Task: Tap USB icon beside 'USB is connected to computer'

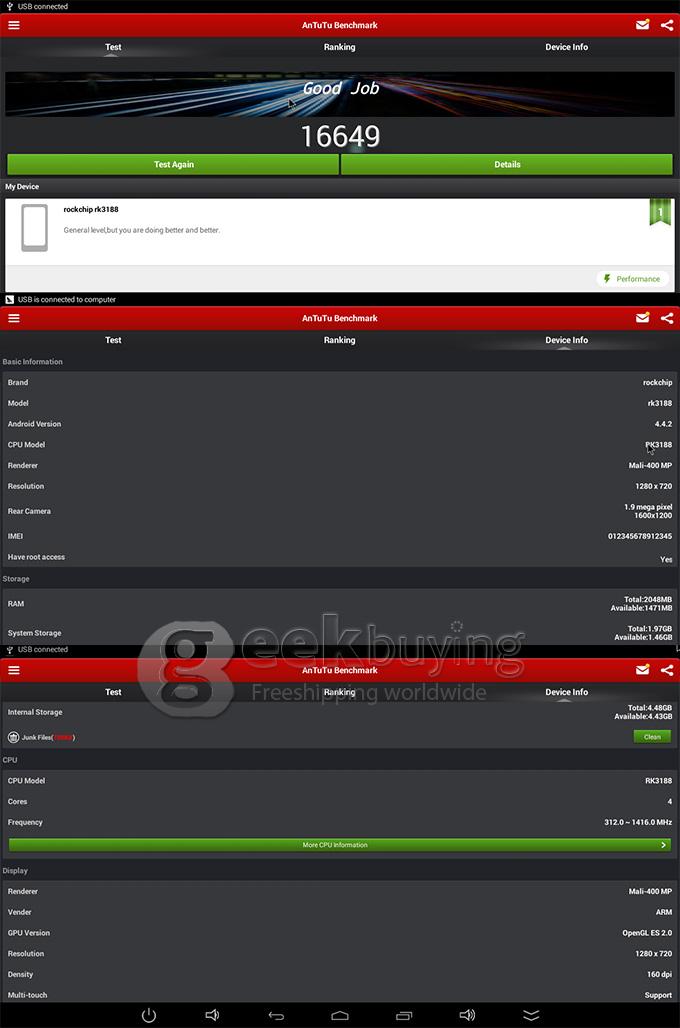Action: point(9,300)
